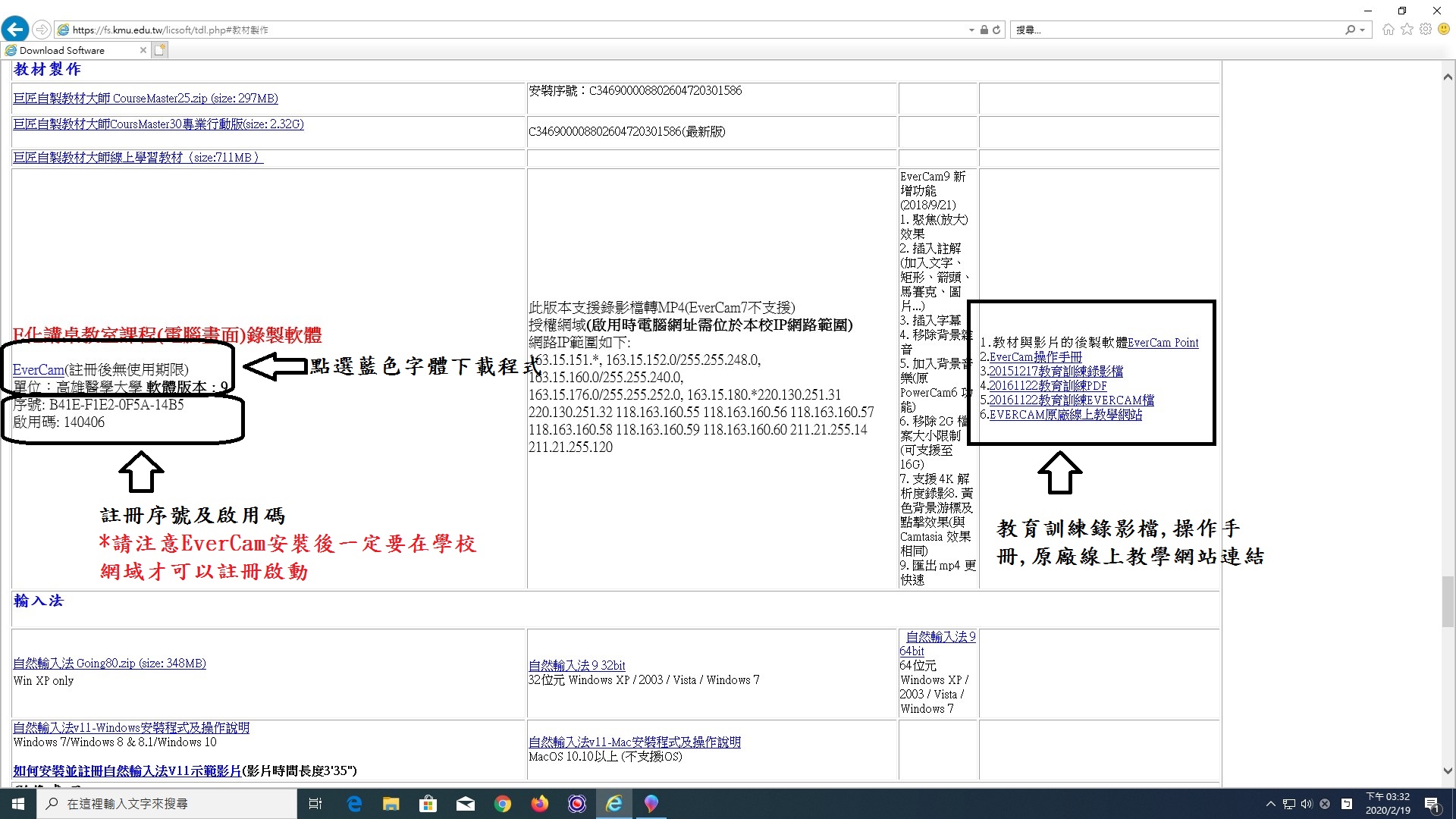The image size is (1456, 819).
Task: Open Favorites star icon
Action: pos(1407,30)
